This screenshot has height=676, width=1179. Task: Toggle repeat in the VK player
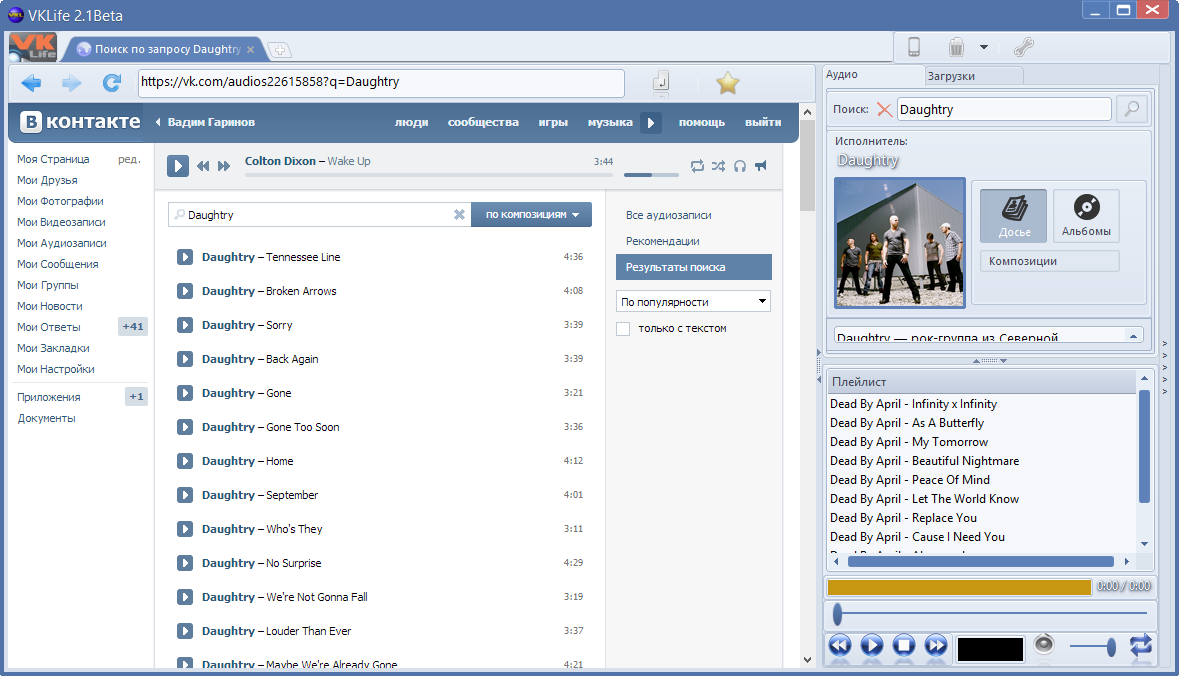697,165
